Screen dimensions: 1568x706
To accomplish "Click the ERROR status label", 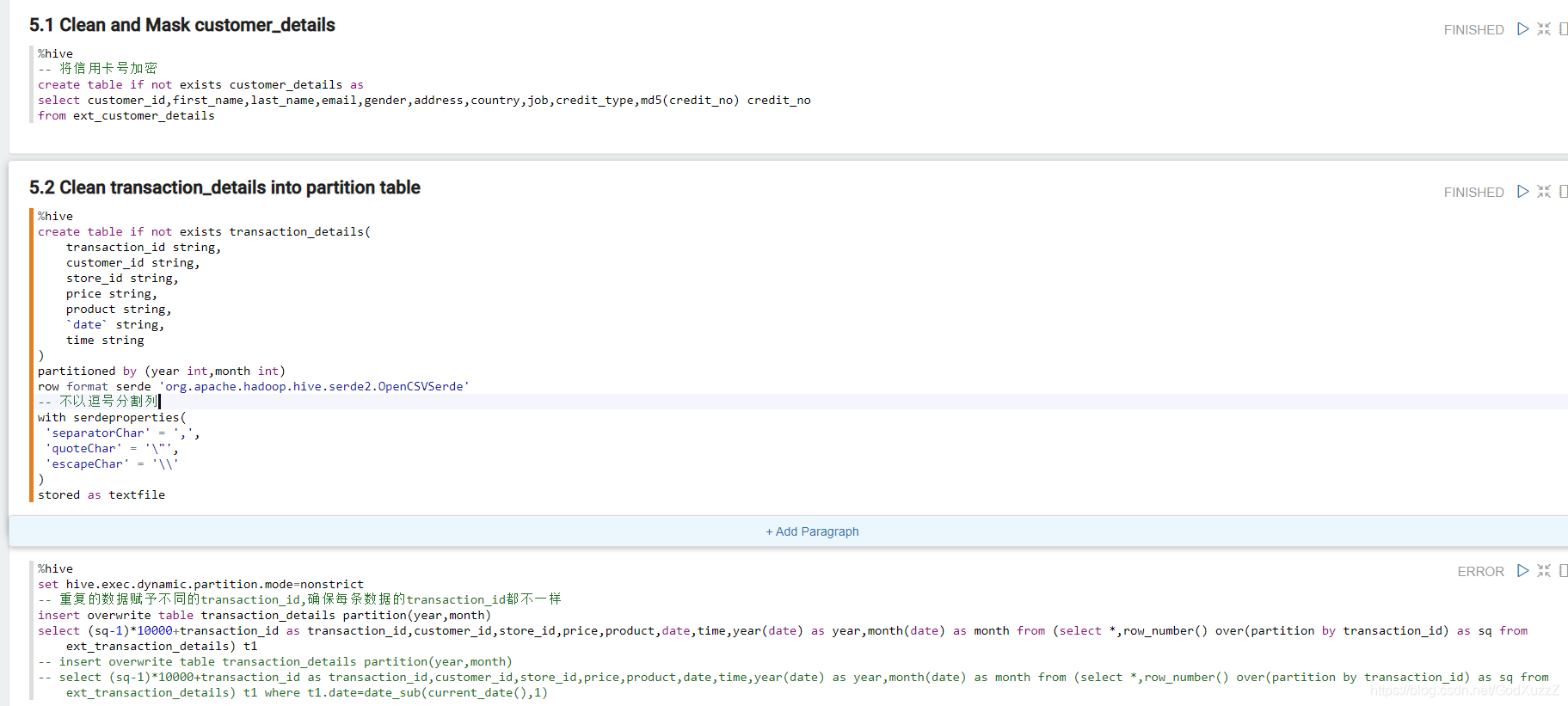I will [1480, 571].
